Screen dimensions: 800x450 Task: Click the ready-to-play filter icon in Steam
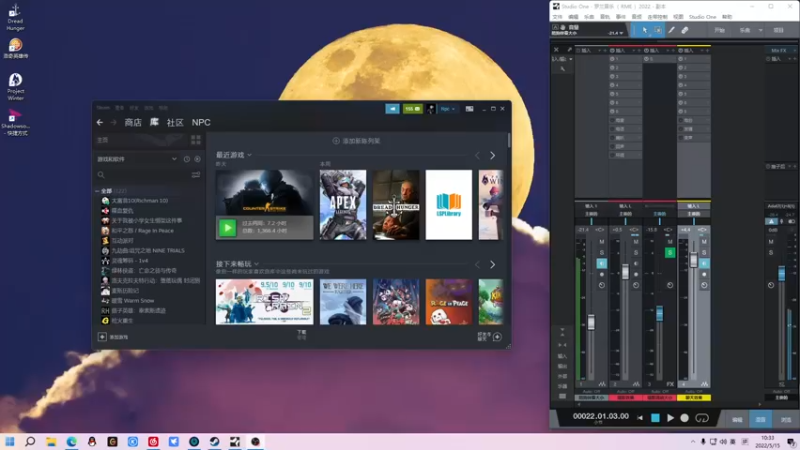(x=197, y=159)
